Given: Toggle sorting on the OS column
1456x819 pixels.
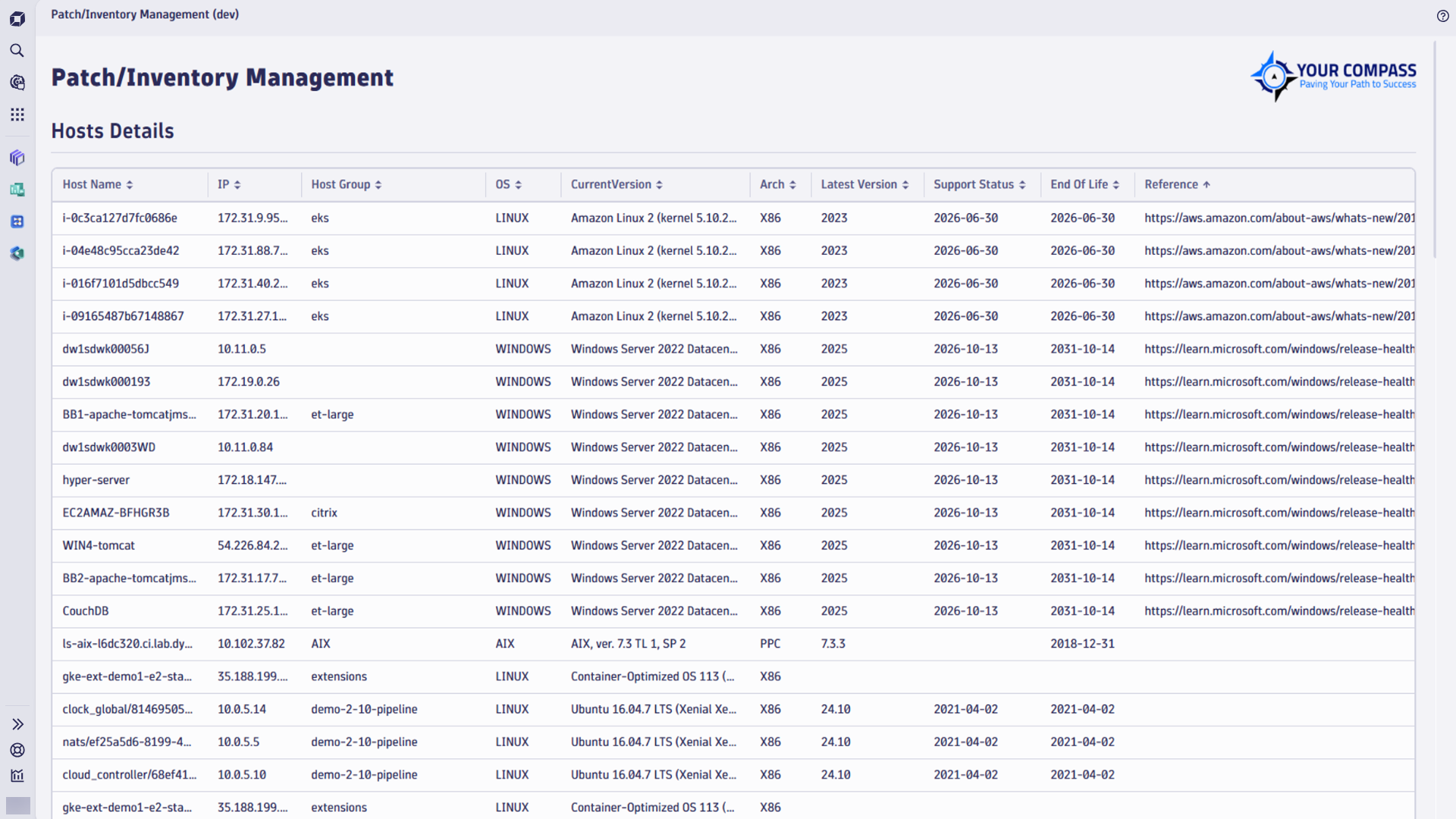Looking at the screenshot, I should pyautogui.click(x=517, y=184).
